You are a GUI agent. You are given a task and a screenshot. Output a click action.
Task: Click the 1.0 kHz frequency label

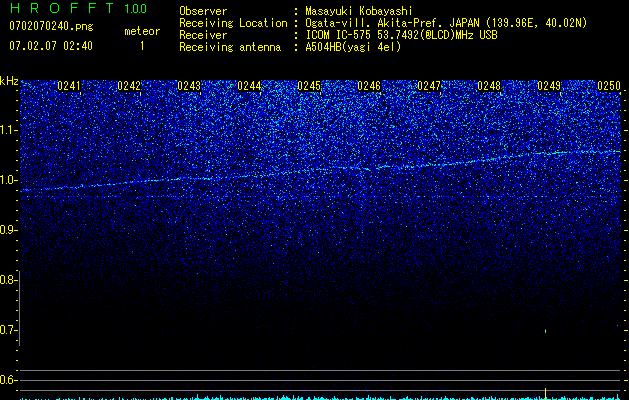pos(8,180)
